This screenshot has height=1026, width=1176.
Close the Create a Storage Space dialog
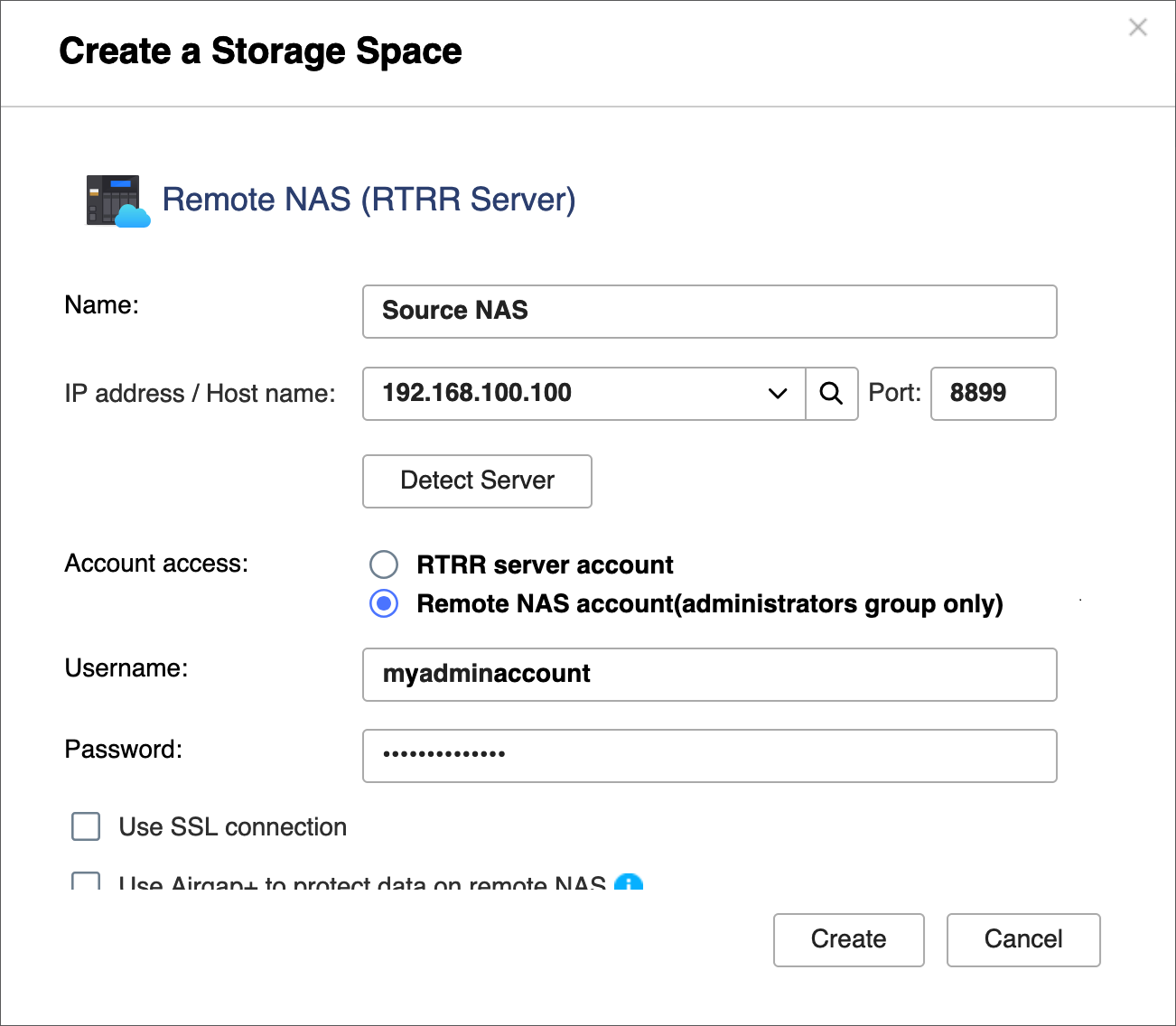tap(1137, 28)
